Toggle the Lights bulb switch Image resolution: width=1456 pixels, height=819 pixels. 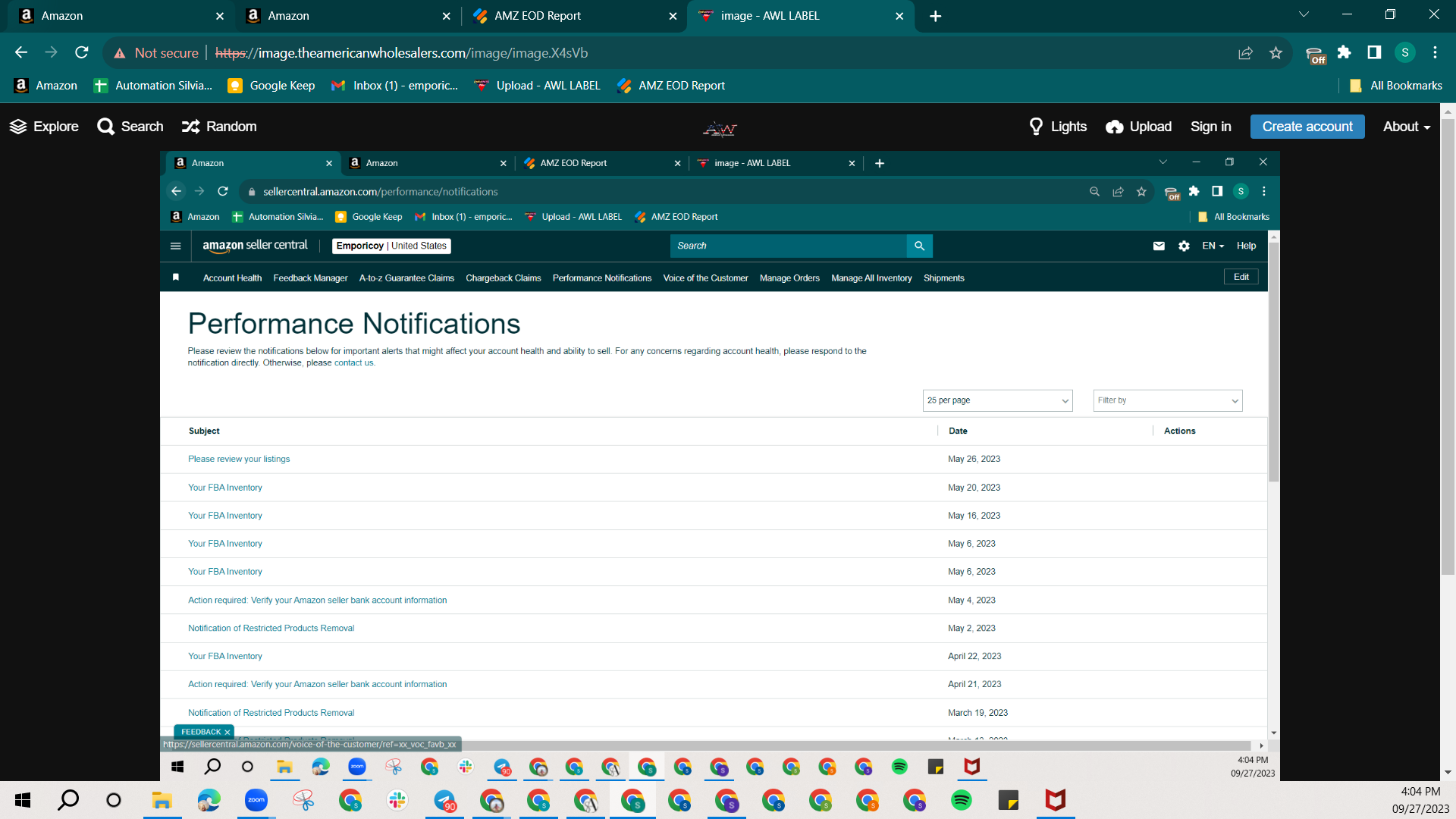point(1058,127)
